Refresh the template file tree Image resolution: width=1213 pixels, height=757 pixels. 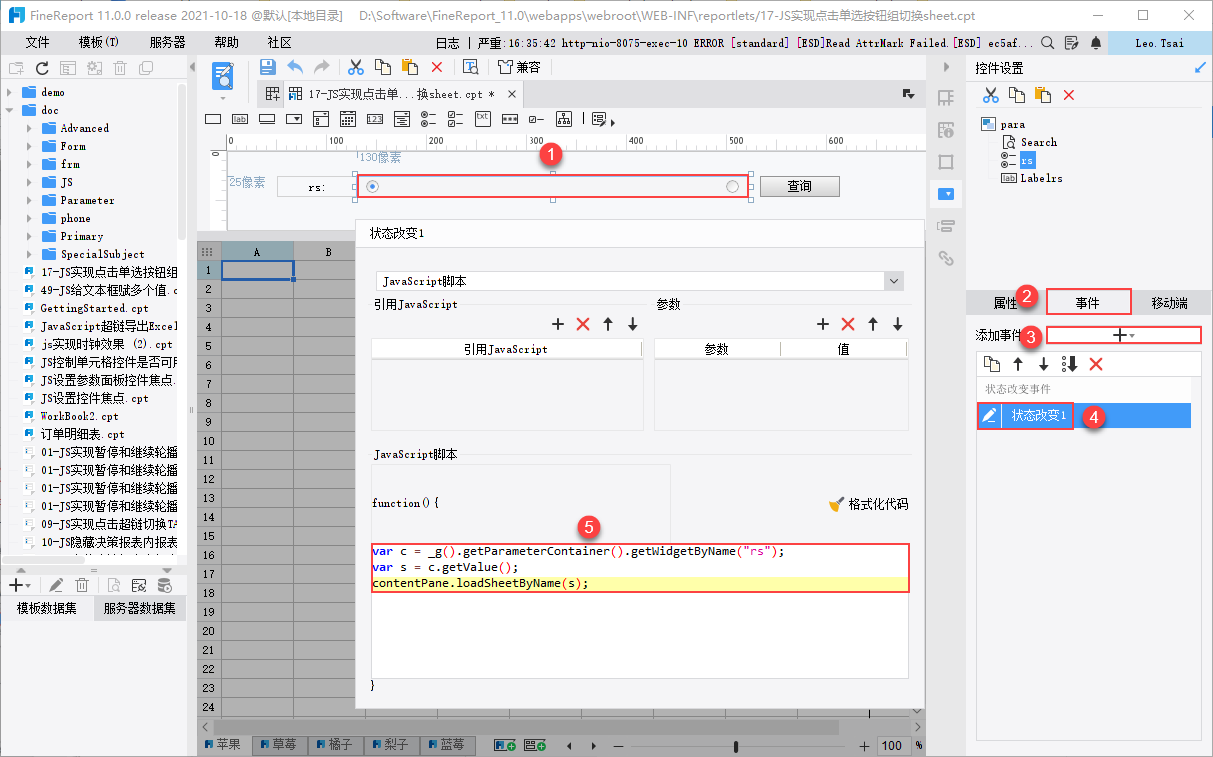coord(42,68)
